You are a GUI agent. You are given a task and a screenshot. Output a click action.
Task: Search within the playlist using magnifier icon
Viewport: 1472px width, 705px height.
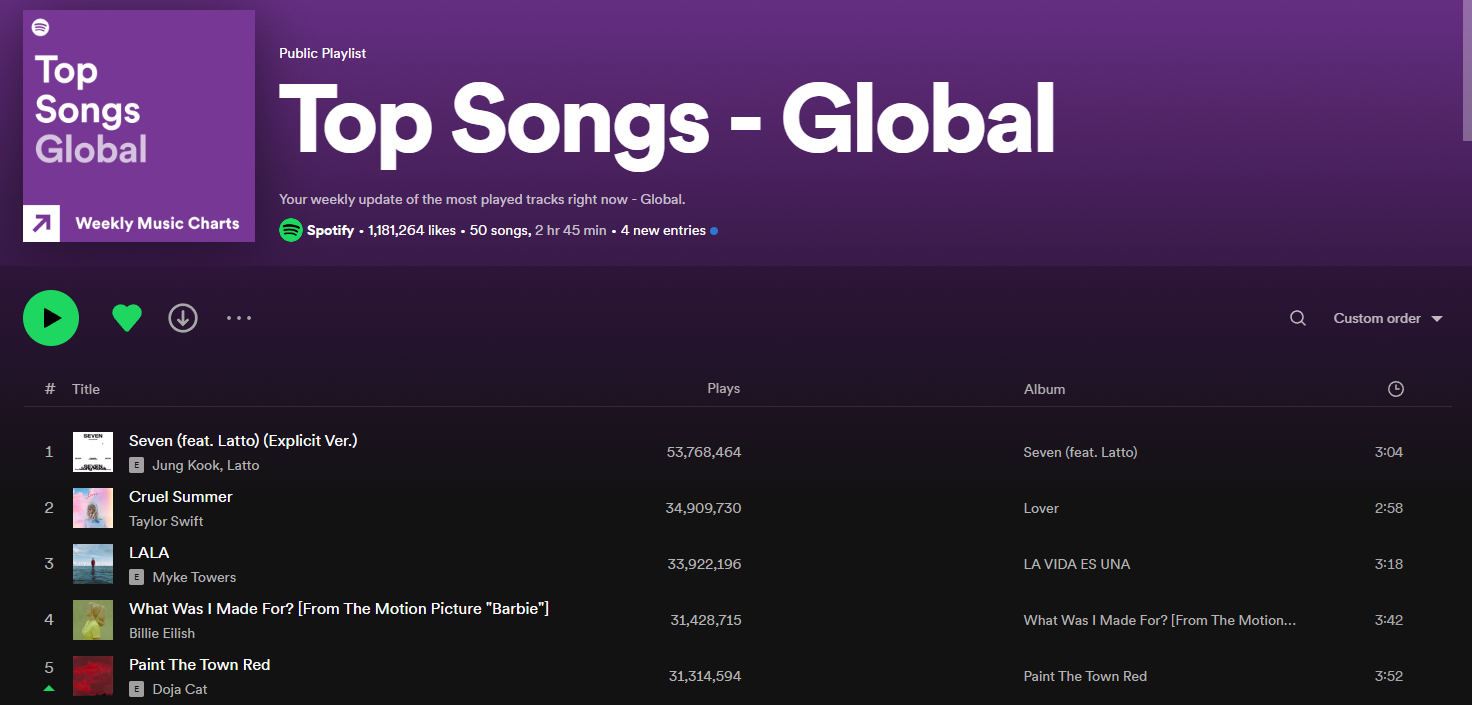[1298, 318]
